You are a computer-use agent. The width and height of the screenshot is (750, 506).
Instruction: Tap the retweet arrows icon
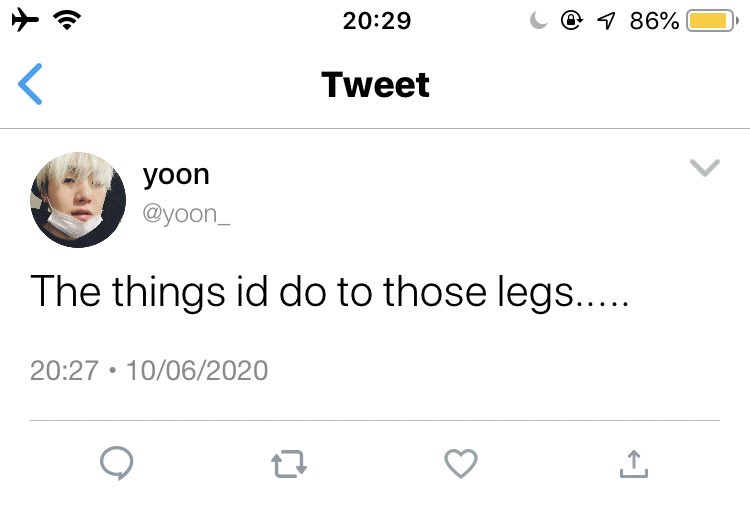[x=289, y=464]
